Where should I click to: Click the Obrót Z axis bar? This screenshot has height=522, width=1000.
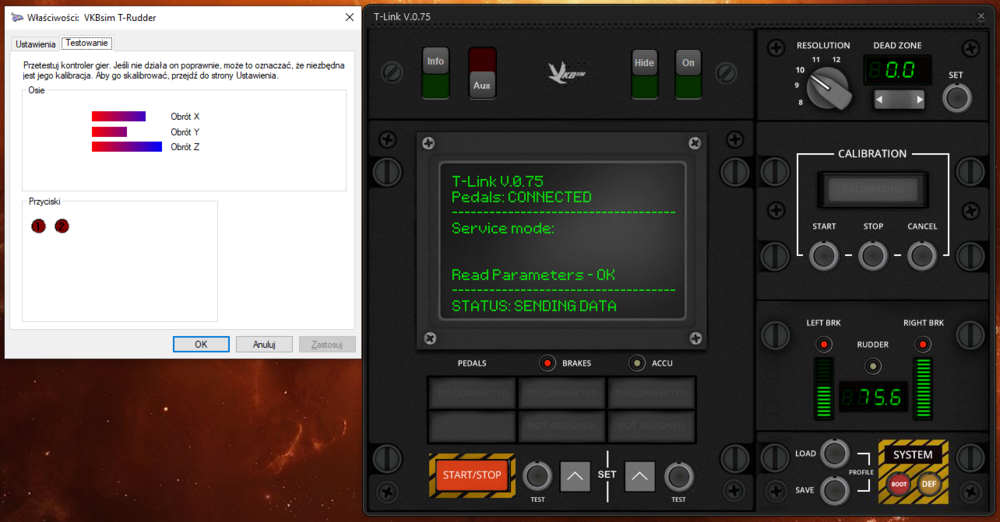click(127, 147)
